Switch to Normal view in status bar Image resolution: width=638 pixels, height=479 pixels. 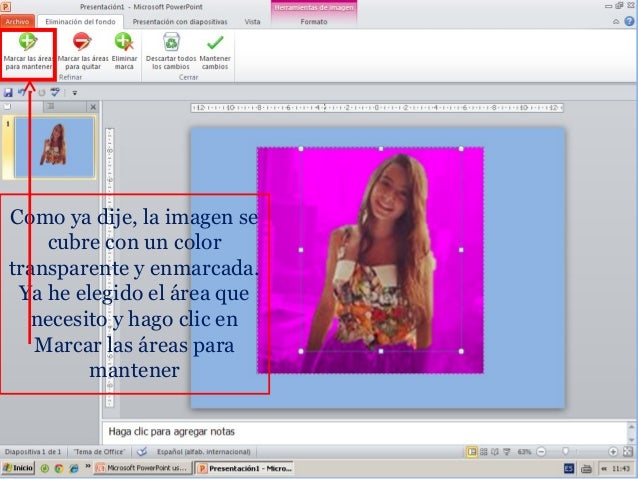pos(471,452)
